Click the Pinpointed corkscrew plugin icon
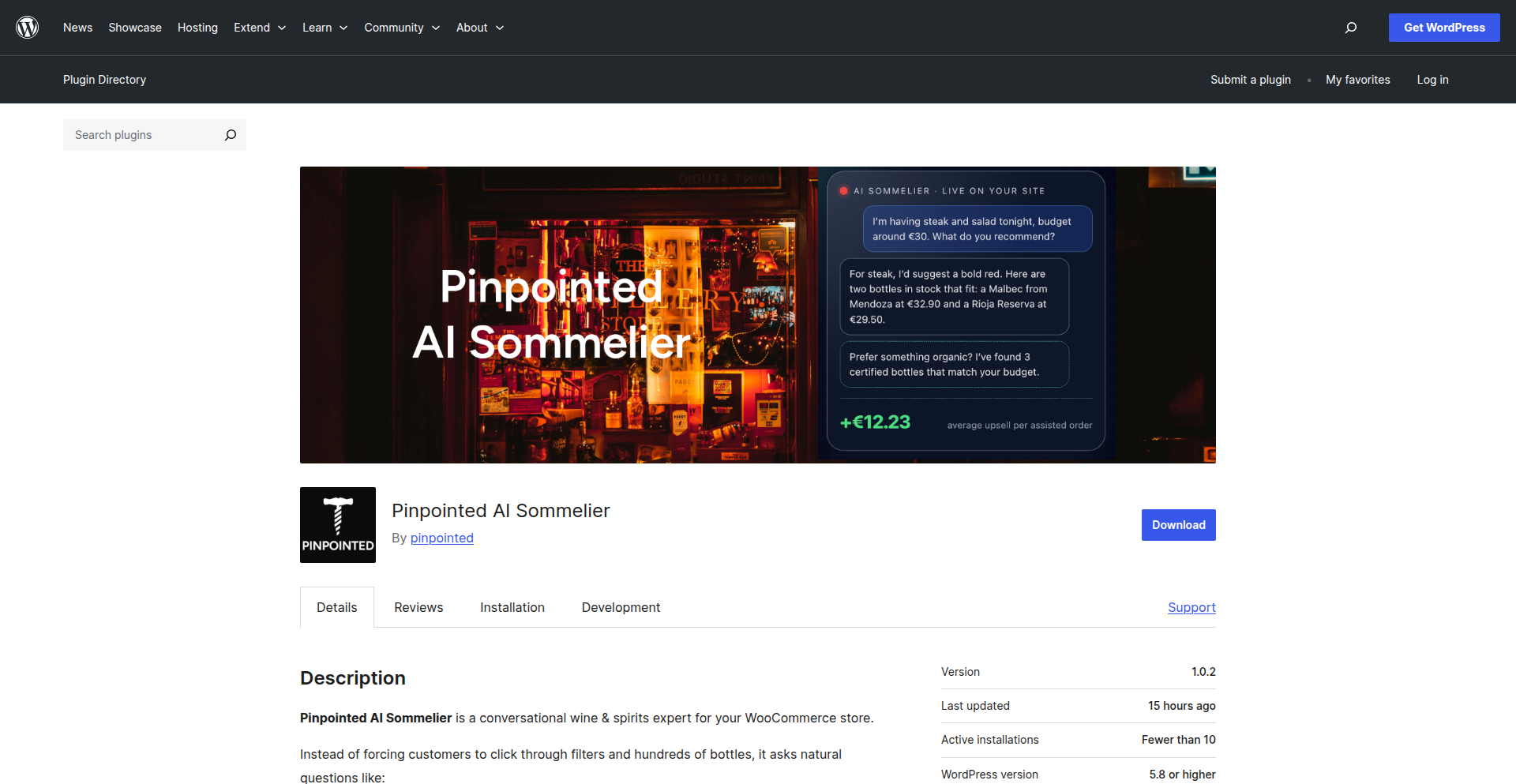1516x784 pixels. (338, 525)
